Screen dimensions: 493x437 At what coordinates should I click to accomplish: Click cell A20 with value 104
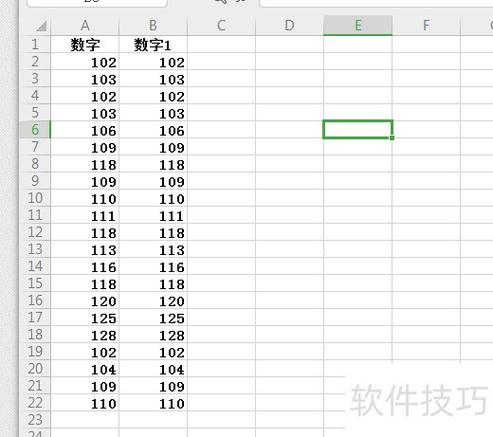pyautogui.click(x=85, y=368)
